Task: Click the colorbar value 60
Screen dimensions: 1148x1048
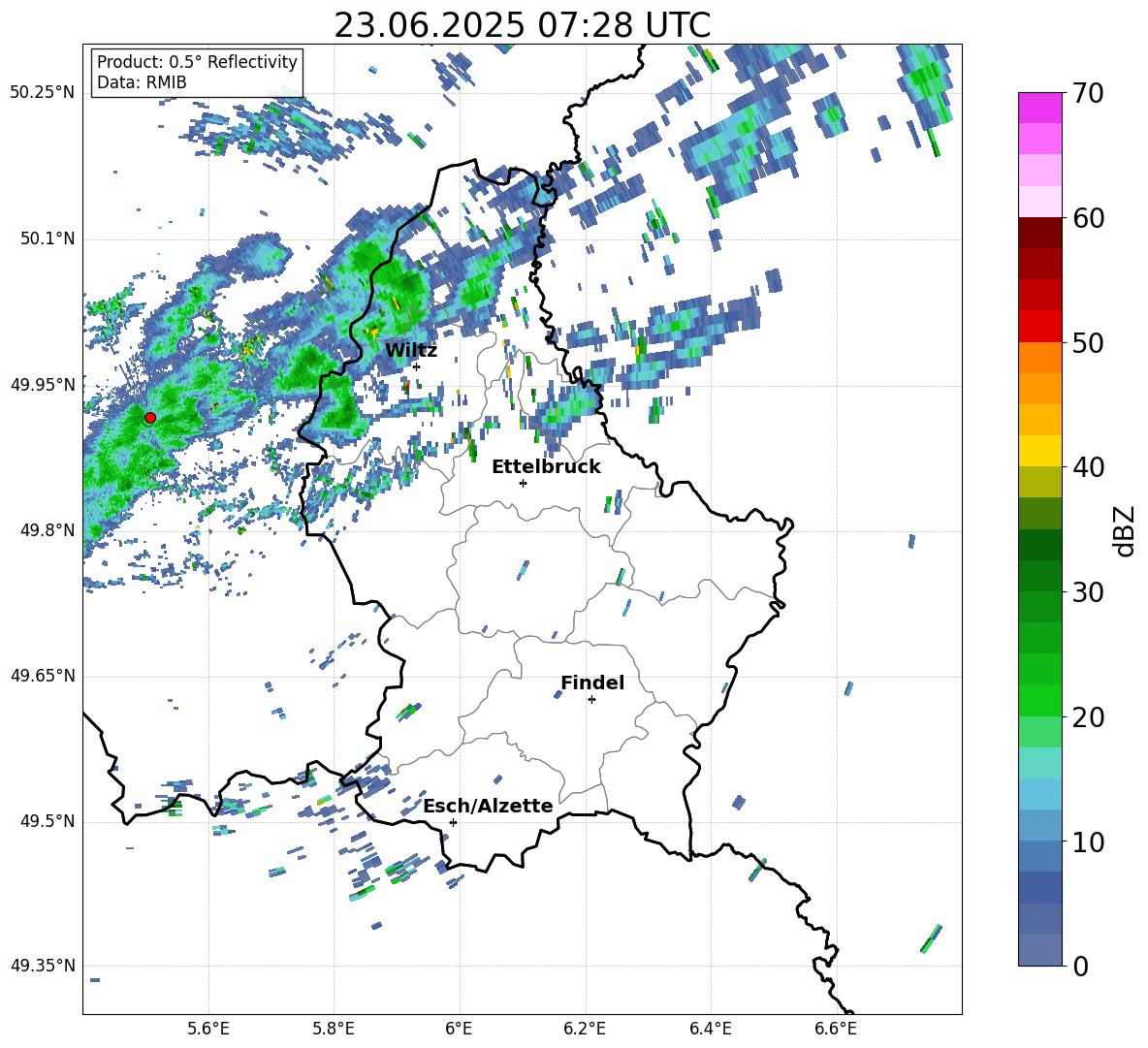Action: tap(1088, 218)
